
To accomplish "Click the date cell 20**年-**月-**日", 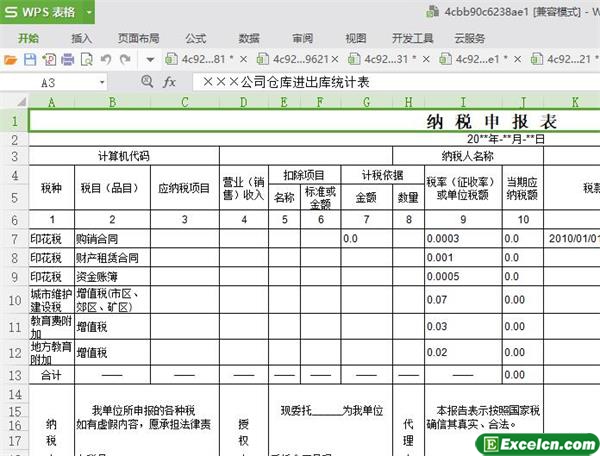I will coord(505,139).
